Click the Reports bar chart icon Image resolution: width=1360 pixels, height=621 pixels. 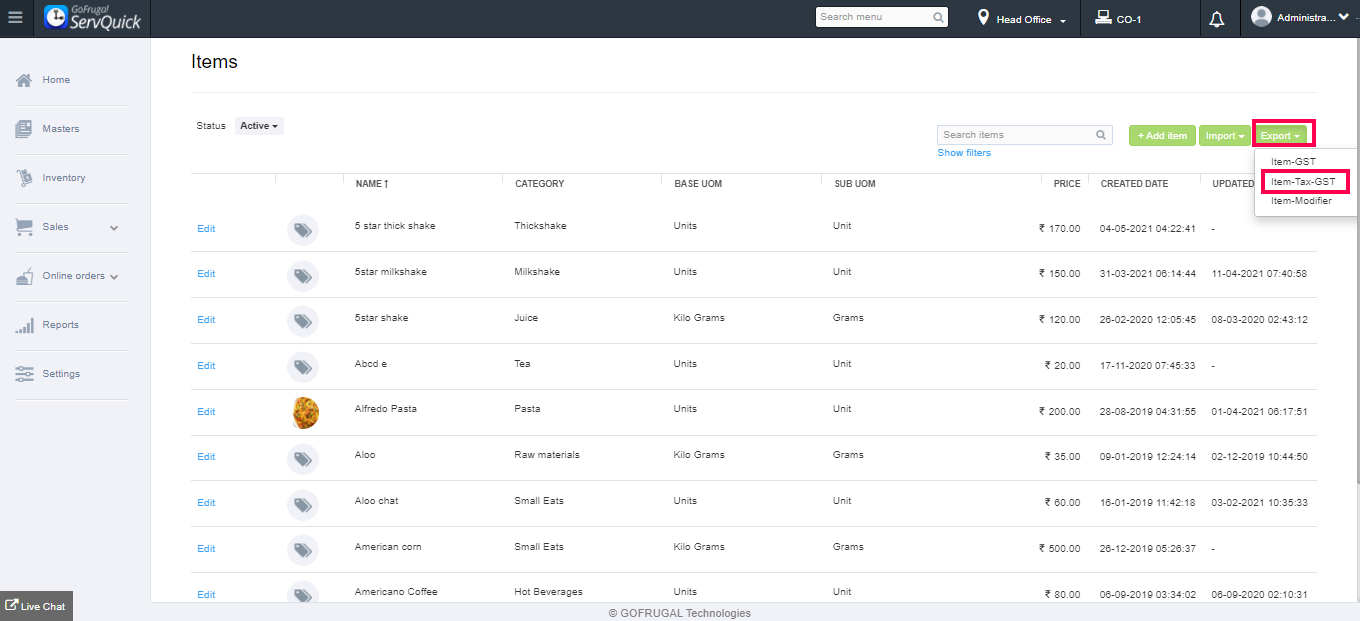[24, 325]
